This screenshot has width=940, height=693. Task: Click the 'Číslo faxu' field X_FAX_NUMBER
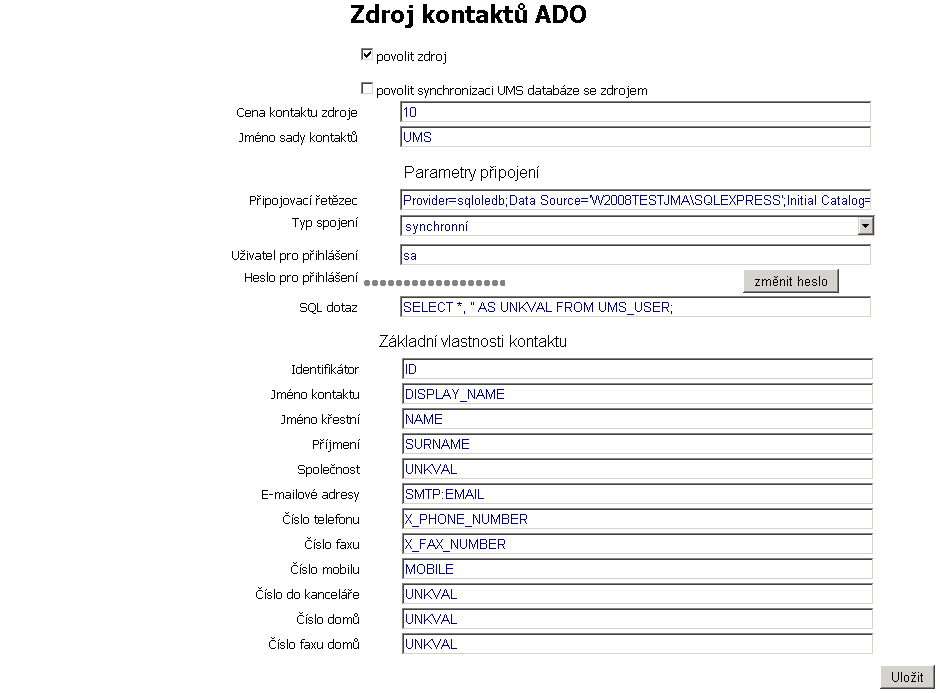pyautogui.click(x=637, y=544)
